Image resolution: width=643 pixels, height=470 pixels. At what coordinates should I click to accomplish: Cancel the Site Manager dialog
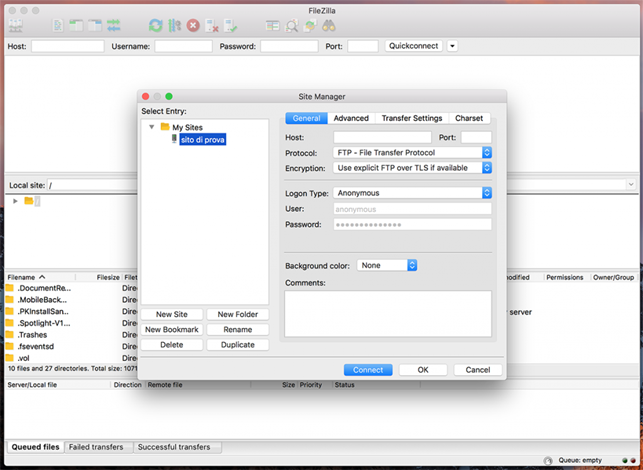click(x=478, y=370)
